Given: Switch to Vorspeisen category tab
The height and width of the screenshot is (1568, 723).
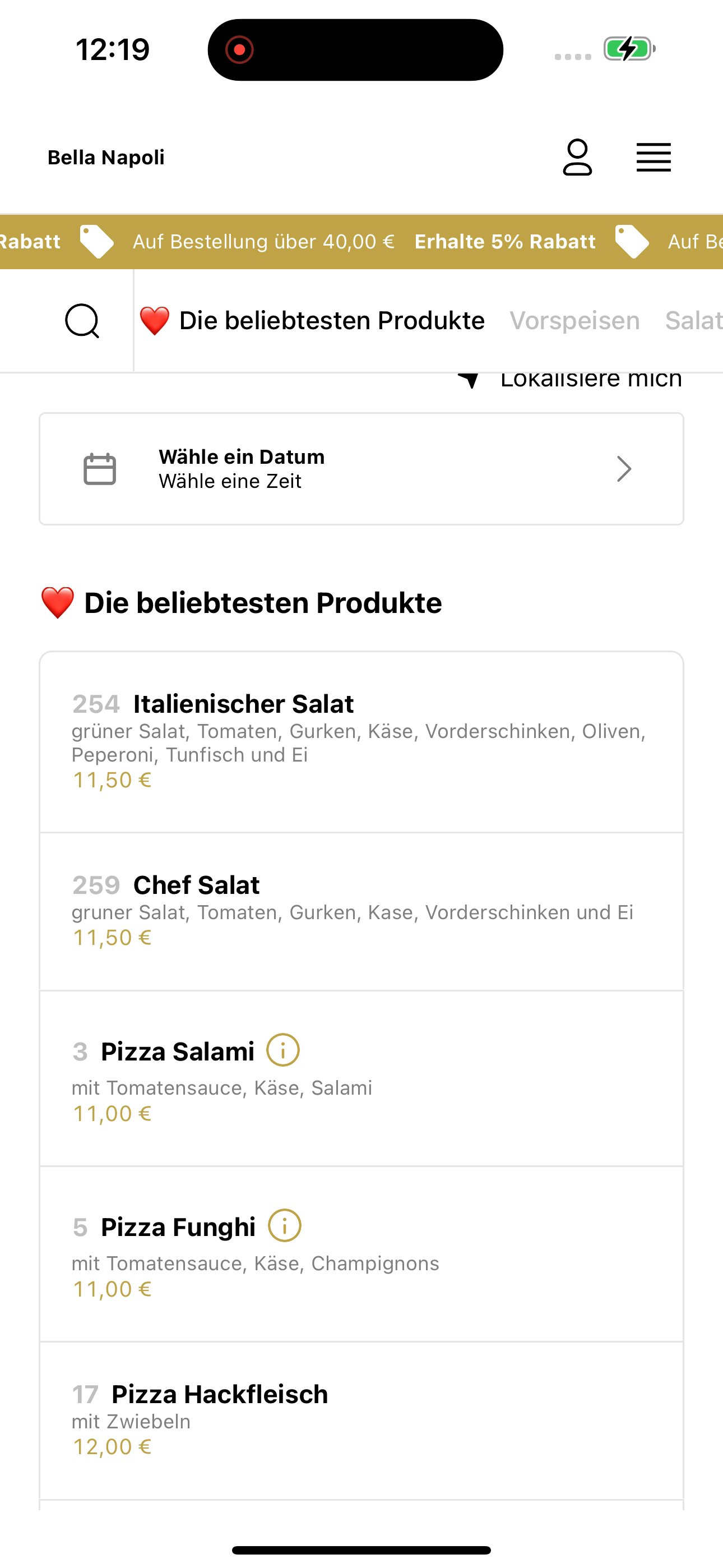Looking at the screenshot, I should coord(574,321).
